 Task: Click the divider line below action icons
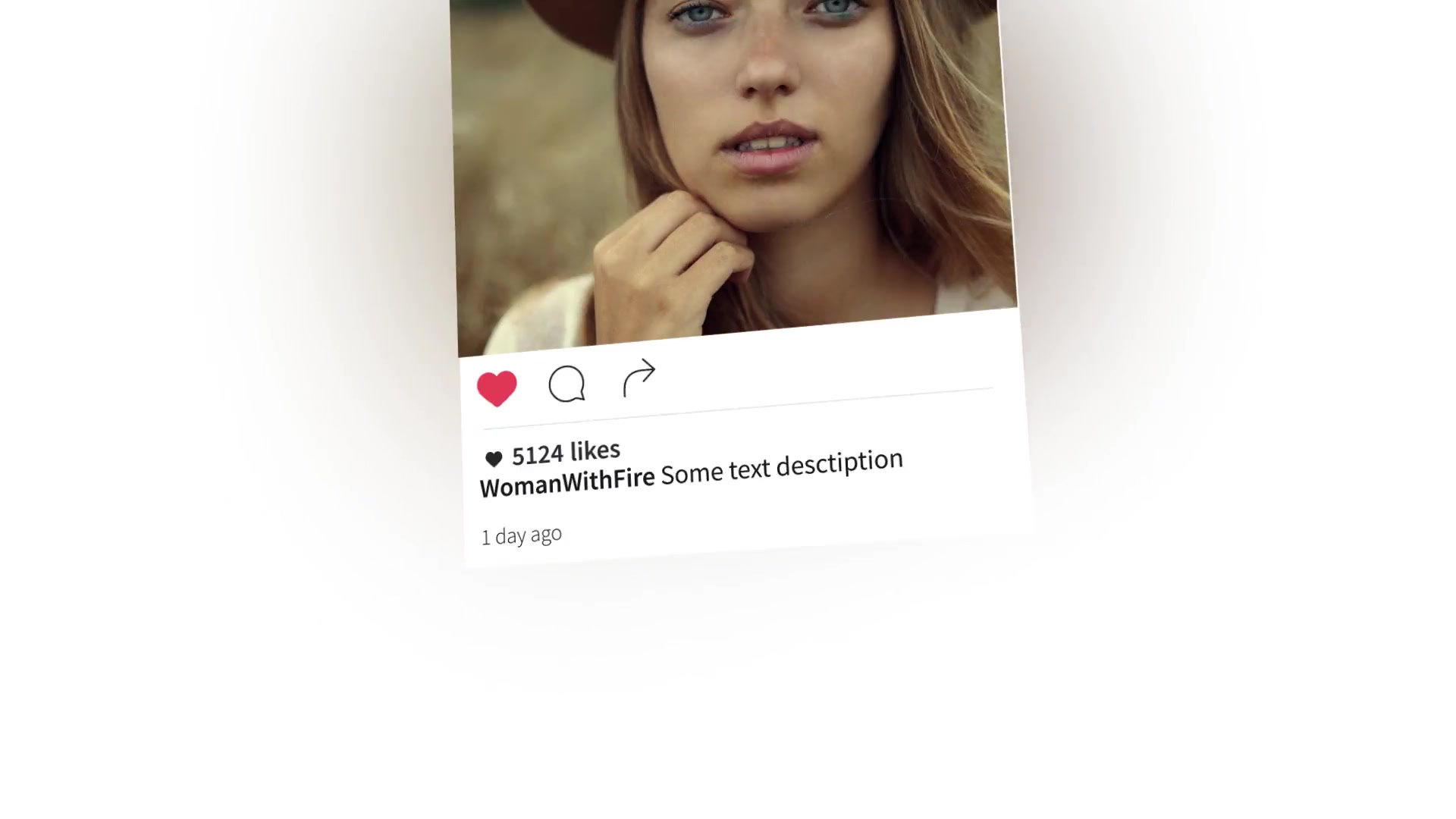click(x=737, y=409)
